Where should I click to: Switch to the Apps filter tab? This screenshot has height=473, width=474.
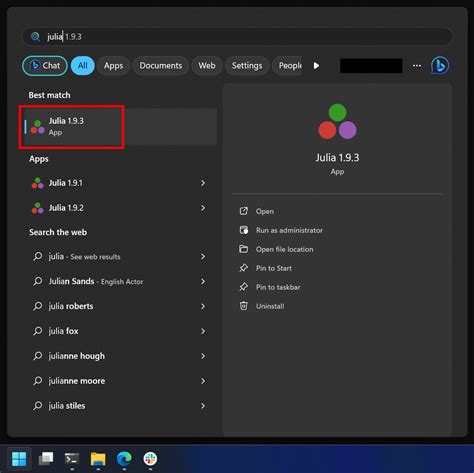[113, 66]
